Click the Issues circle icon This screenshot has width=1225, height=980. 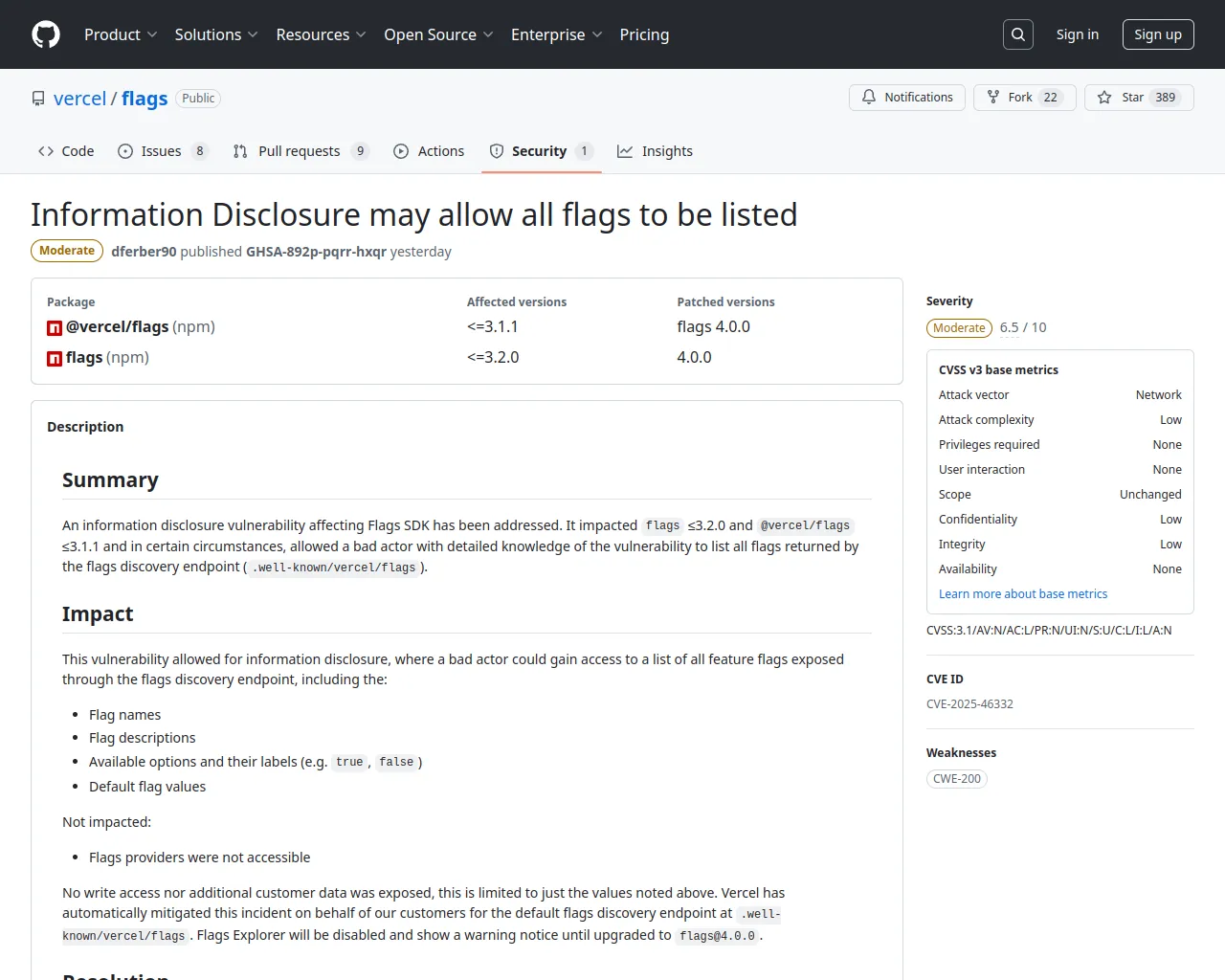pos(125,151)
